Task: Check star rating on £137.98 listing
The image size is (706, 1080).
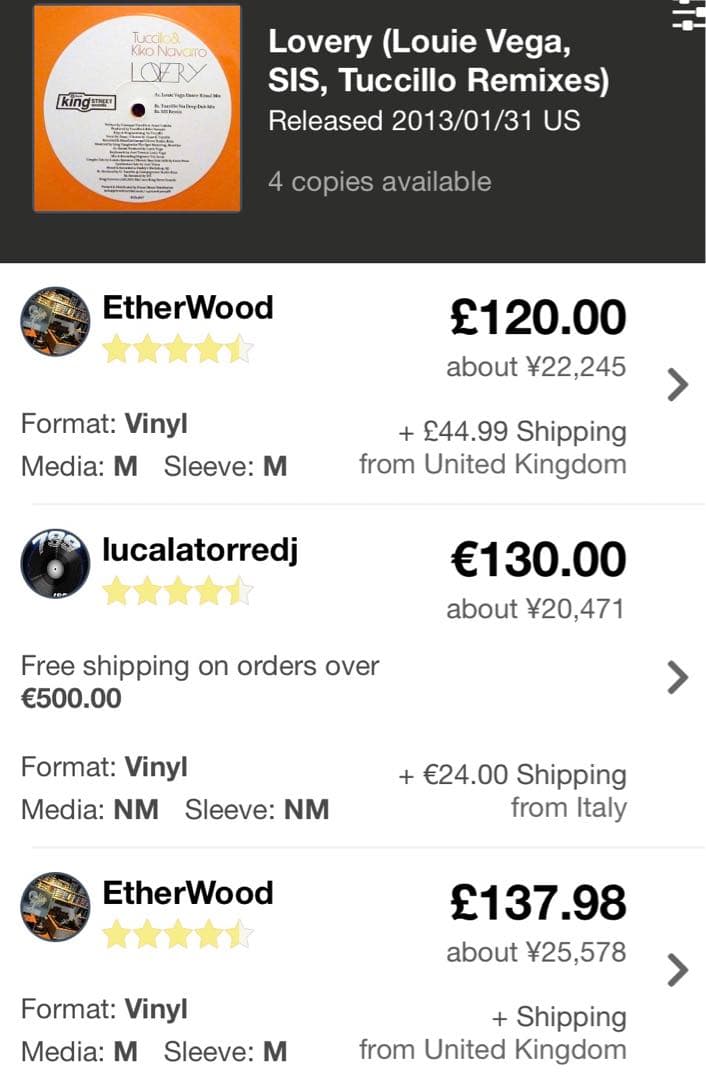Action: tap(178, 935)
